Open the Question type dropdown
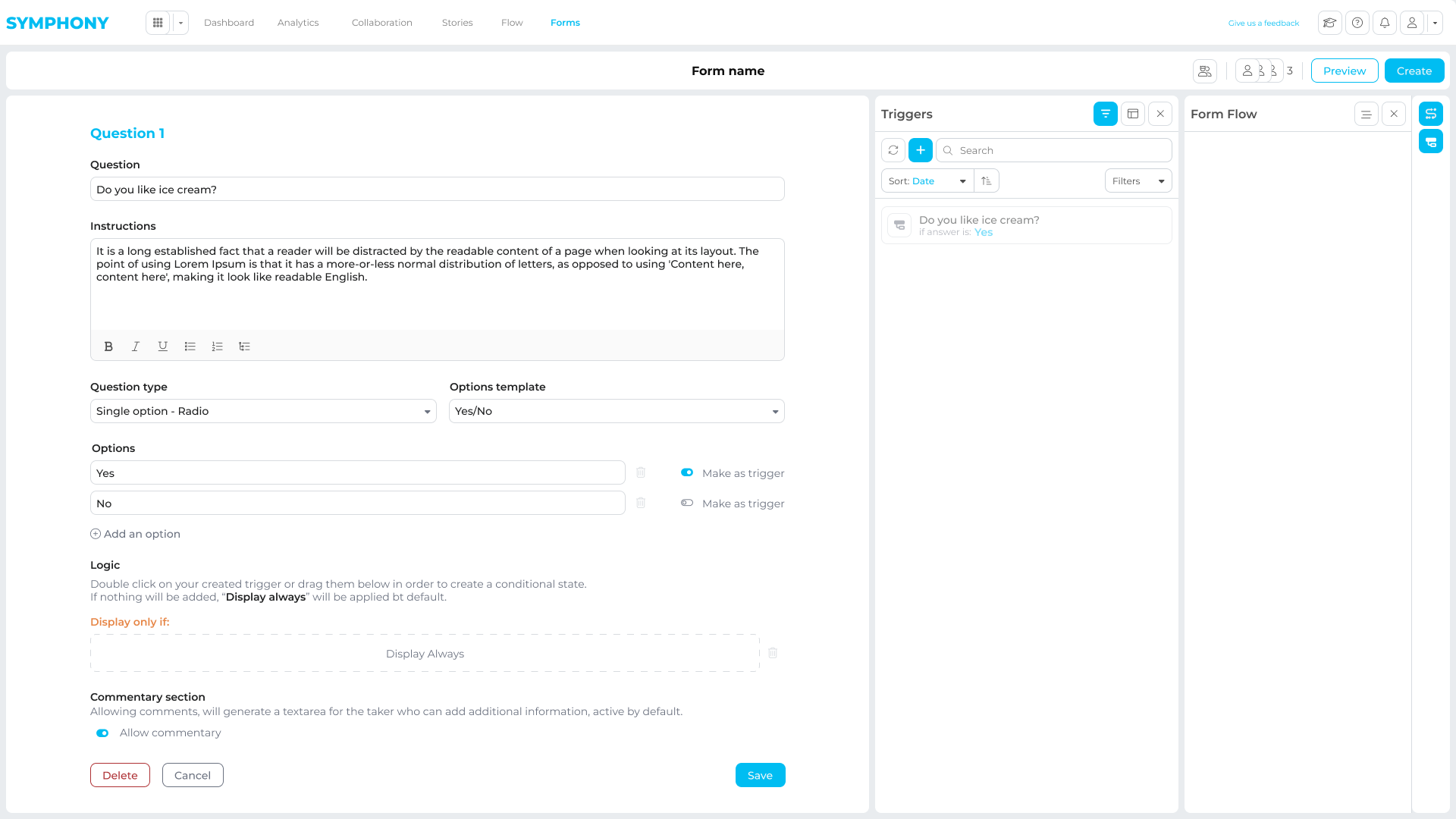This screenshot has width=1456, height=819. pyautogui.click(x=263, y=411)
